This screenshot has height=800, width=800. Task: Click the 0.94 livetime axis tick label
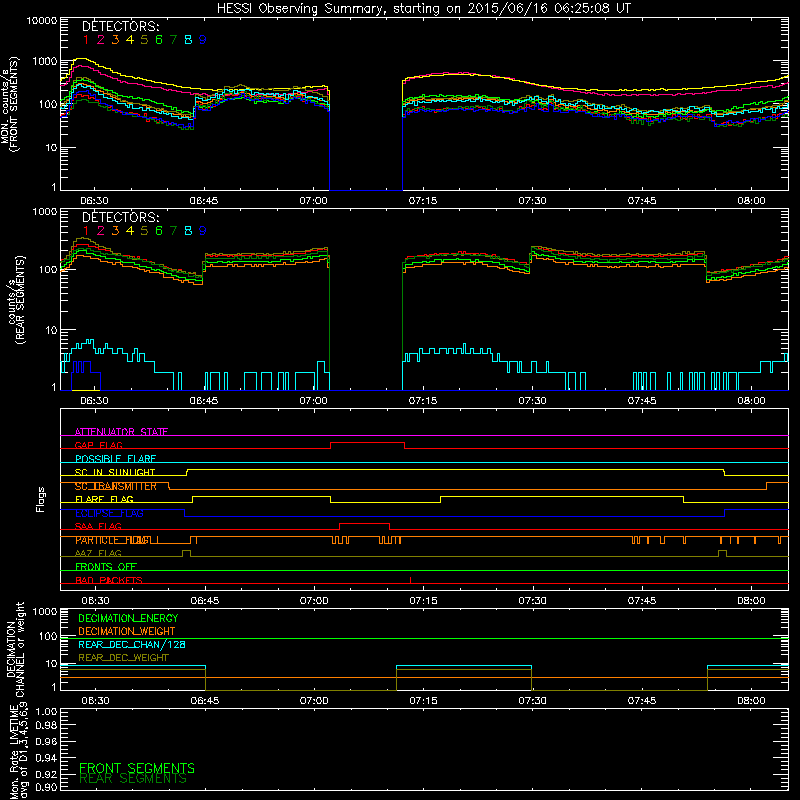click(46, 758)
